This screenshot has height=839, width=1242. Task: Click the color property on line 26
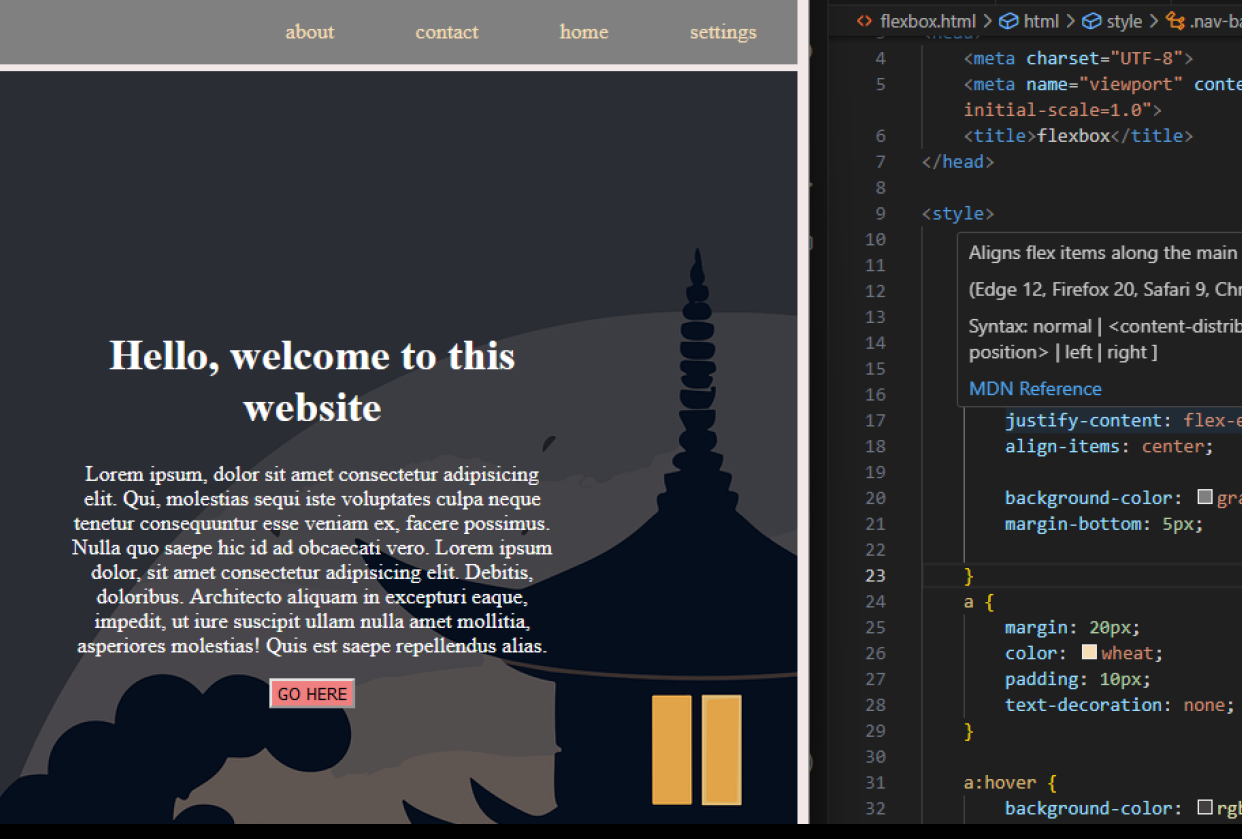tap(1031, 653)
